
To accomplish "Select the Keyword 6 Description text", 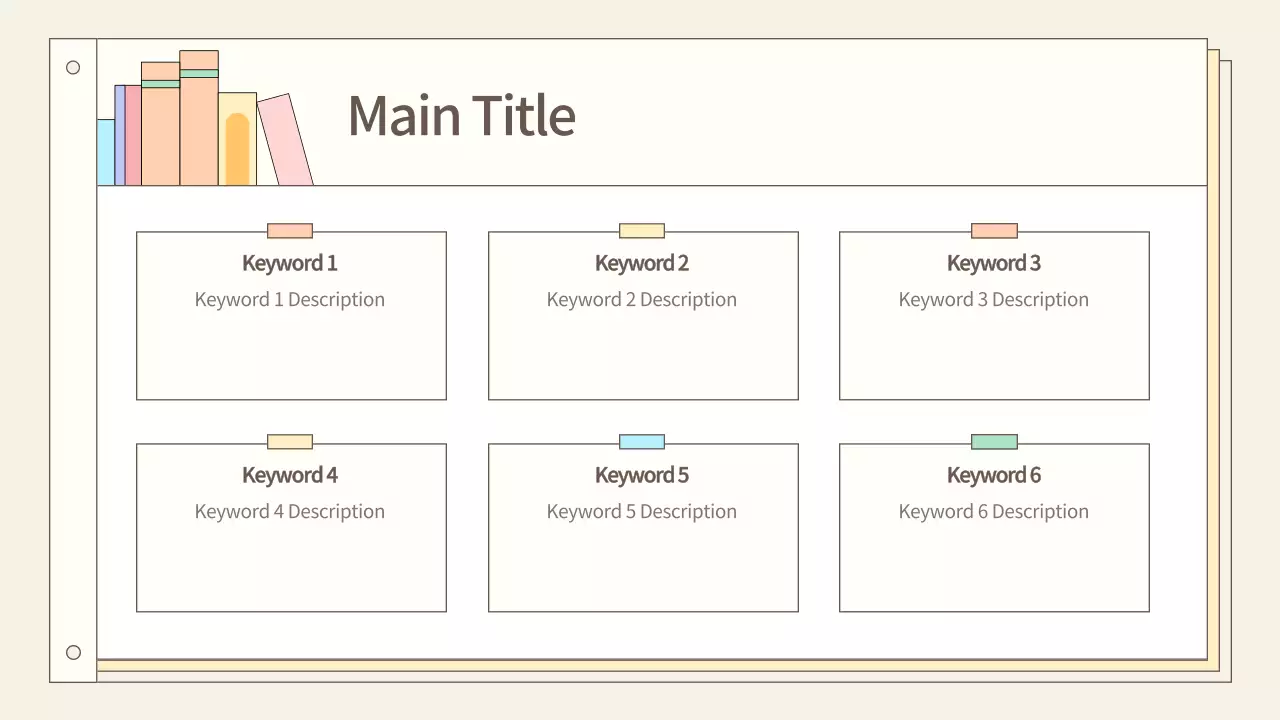I will click(994, 512).
